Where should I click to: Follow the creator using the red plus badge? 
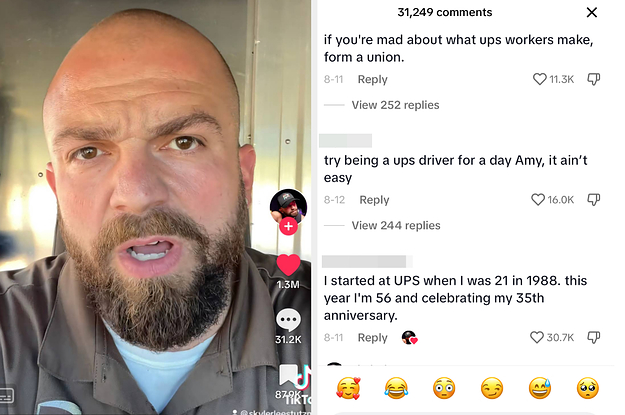[x=289, y=226]
